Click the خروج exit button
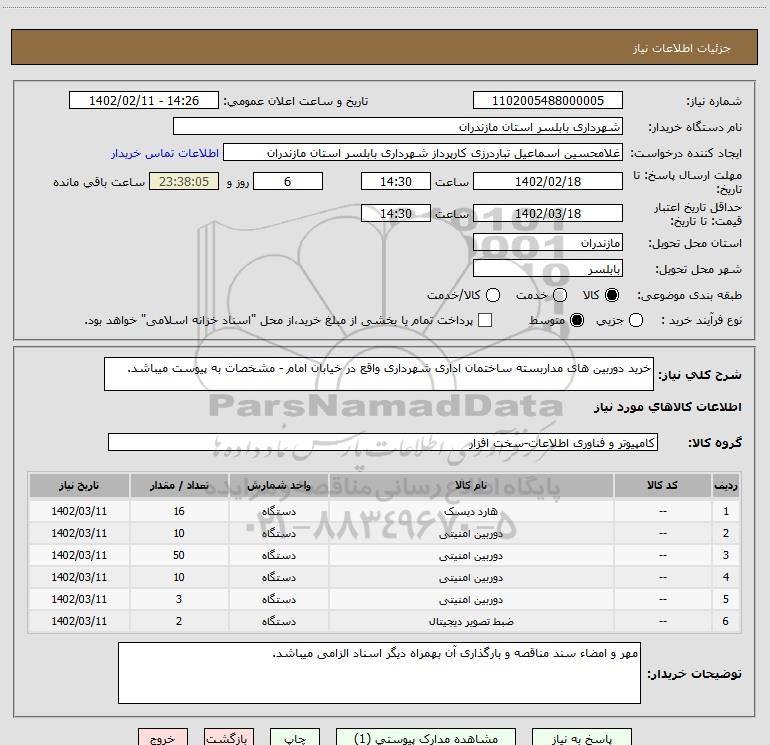 point(163,738)
